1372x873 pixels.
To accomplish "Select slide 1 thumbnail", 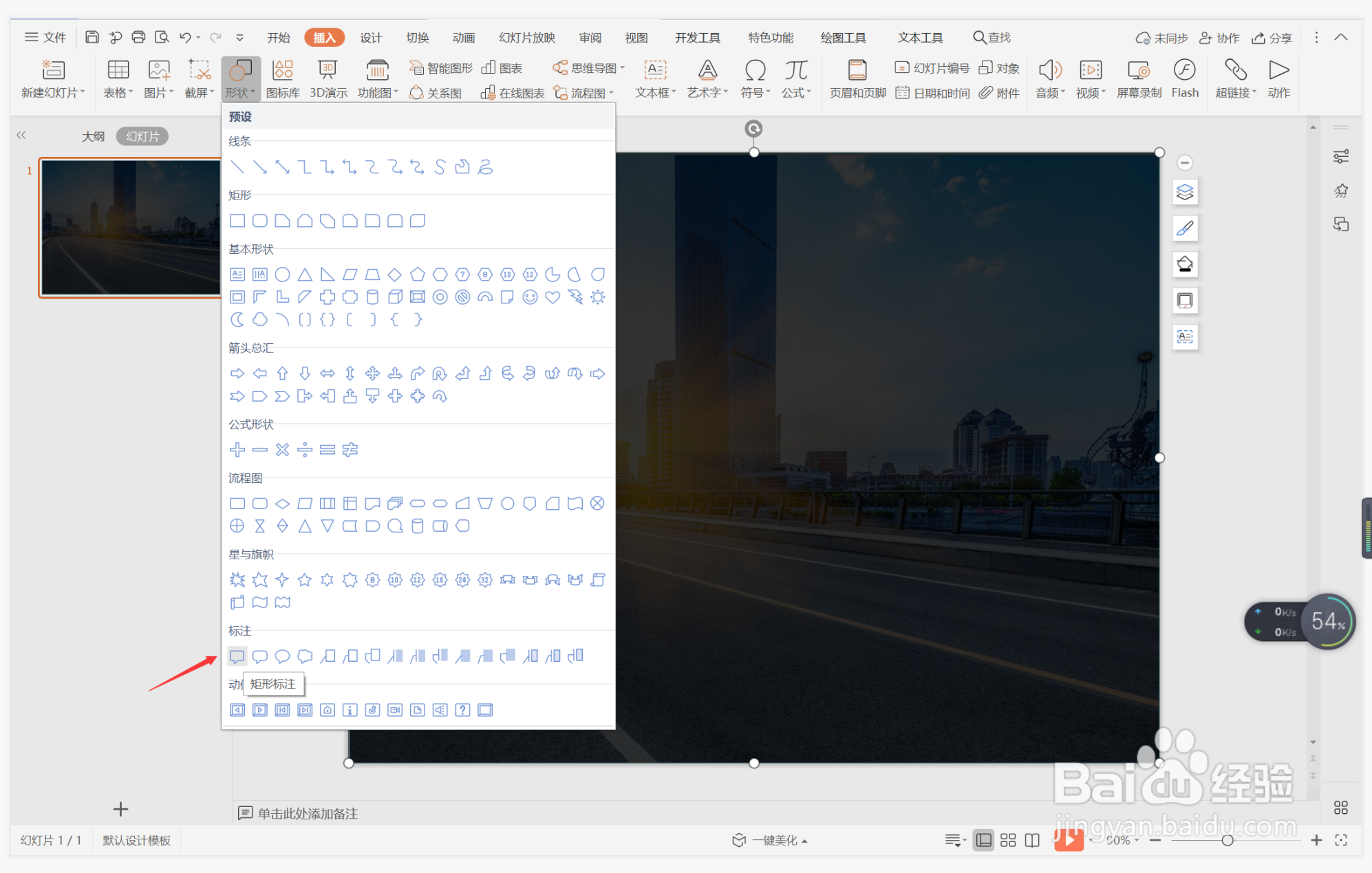I will (x=131, y=228).
